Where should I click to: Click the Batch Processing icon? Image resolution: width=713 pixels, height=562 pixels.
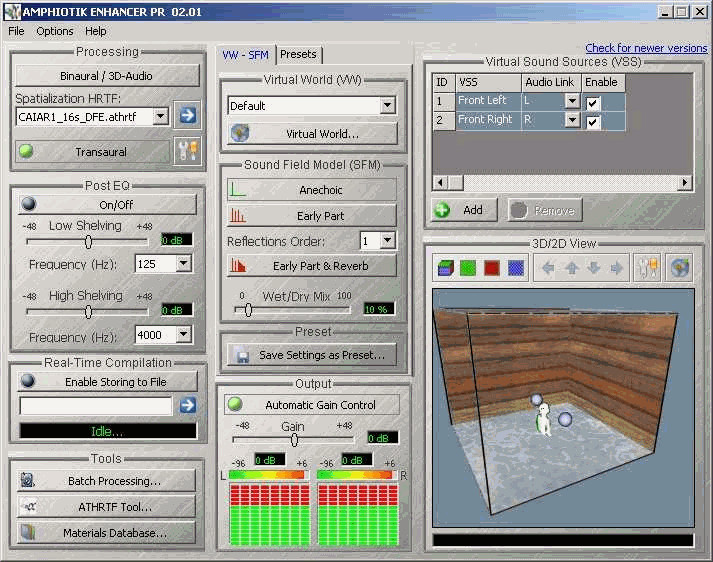pos(28,480)
